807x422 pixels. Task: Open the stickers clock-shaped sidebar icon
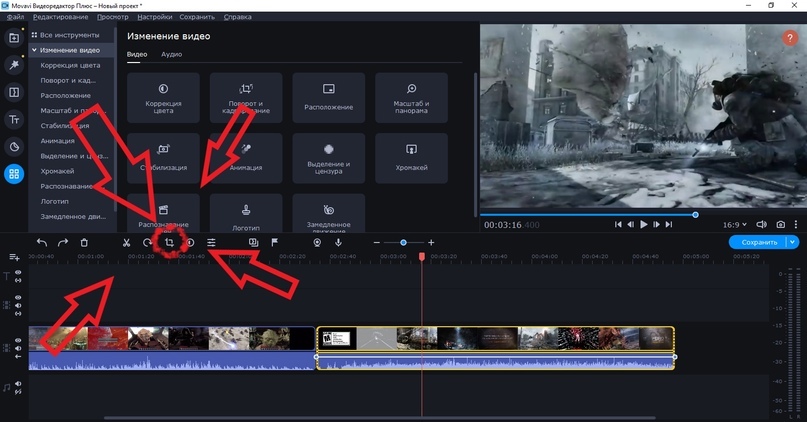pos(14,147)
